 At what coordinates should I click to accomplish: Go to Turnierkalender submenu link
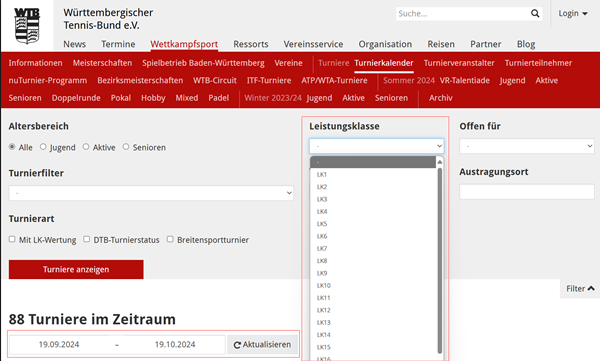384,63
